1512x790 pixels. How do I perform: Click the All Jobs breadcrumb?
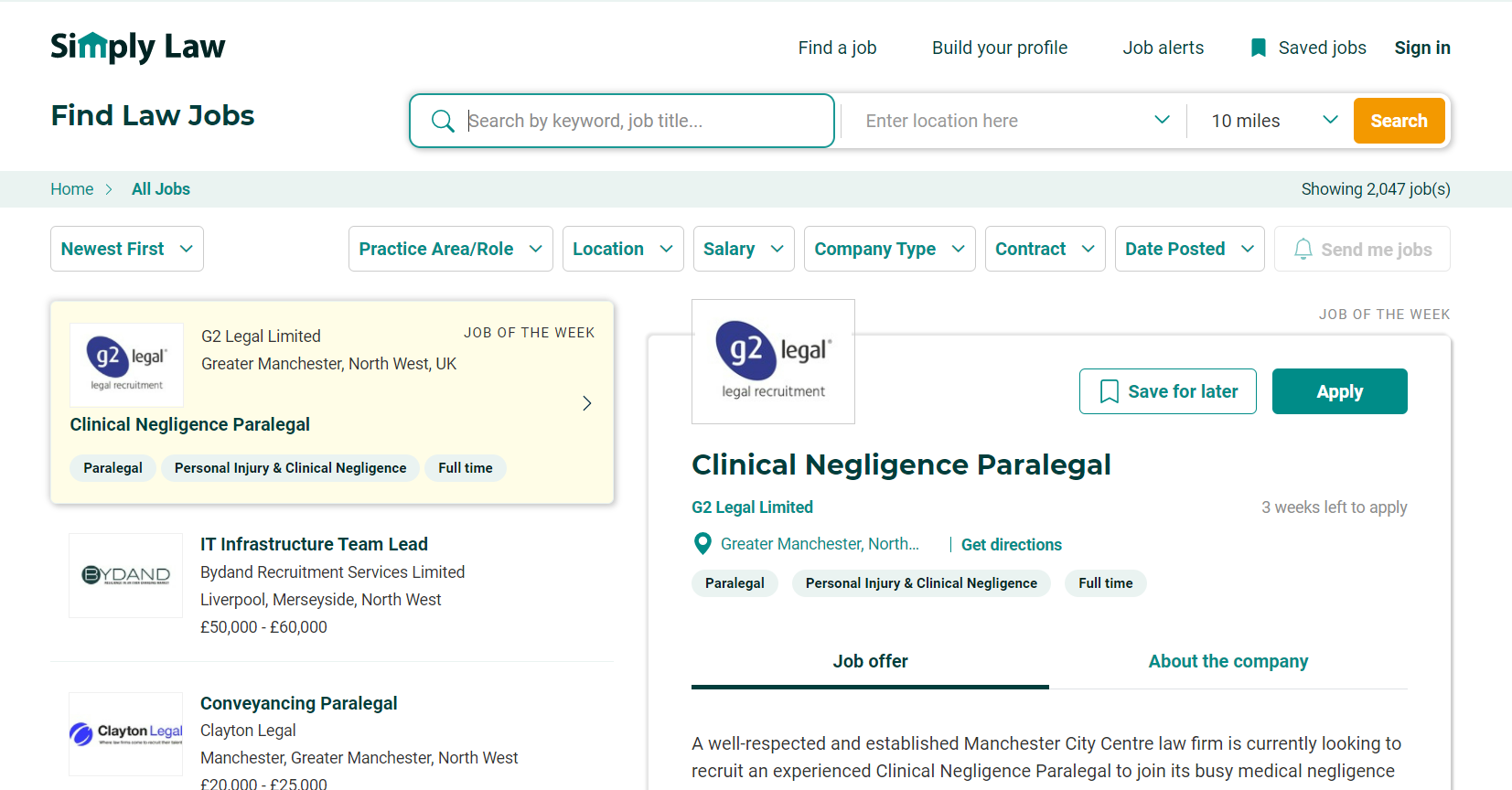click(x=161, y=189)
